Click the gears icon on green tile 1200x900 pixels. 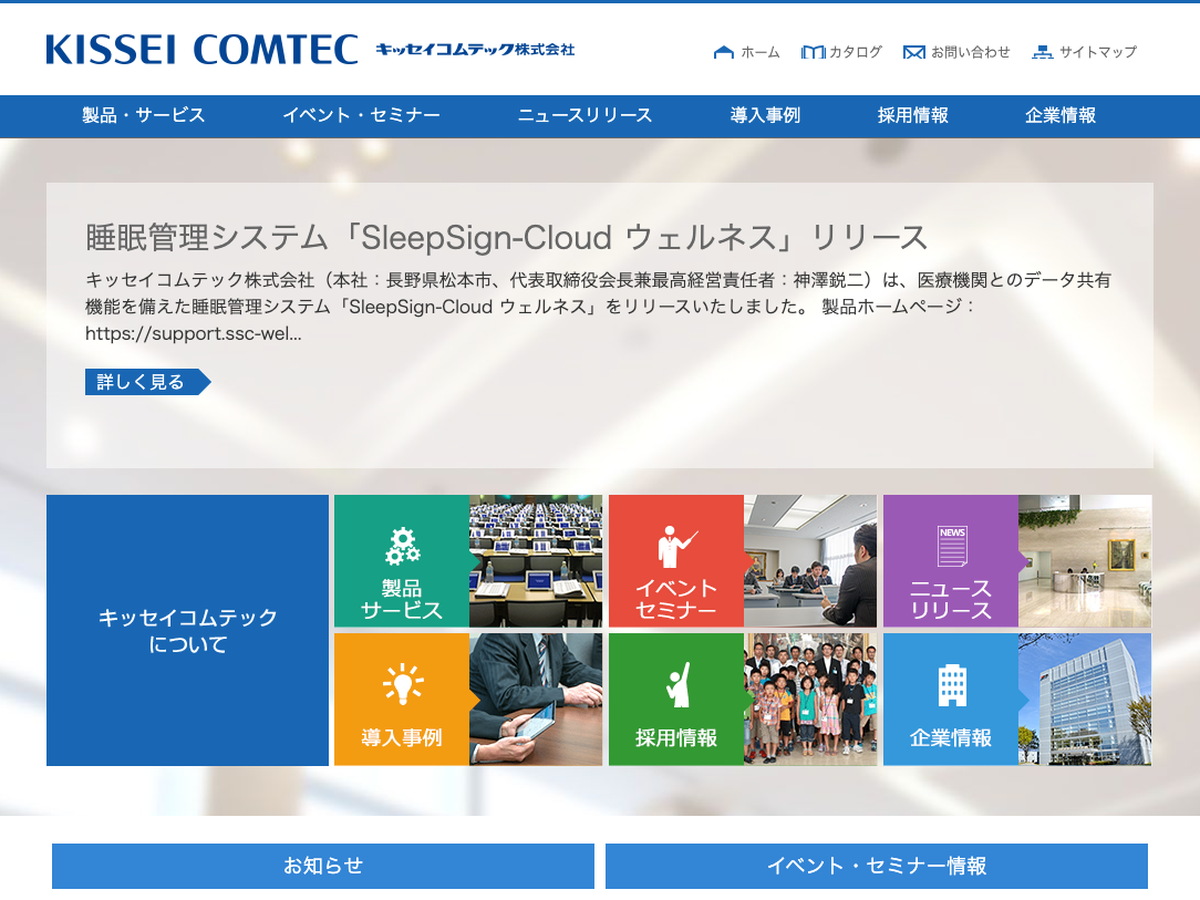(402, 546)
